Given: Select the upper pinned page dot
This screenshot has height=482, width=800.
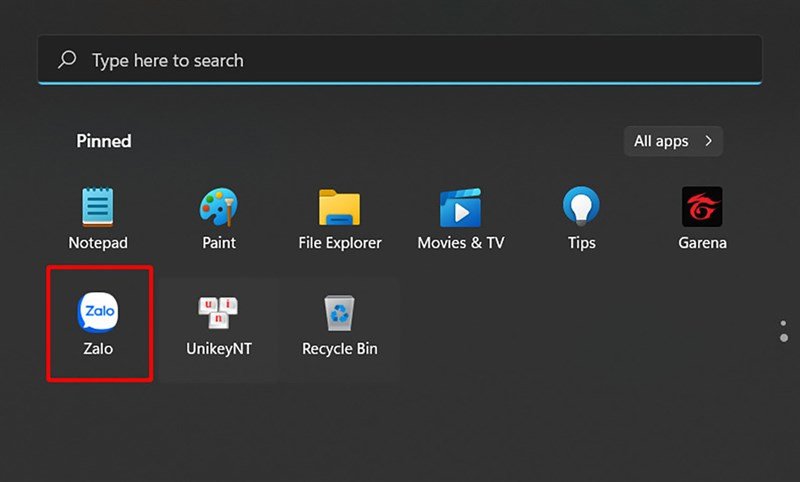Looking at the screenshot, I should 783,323.
